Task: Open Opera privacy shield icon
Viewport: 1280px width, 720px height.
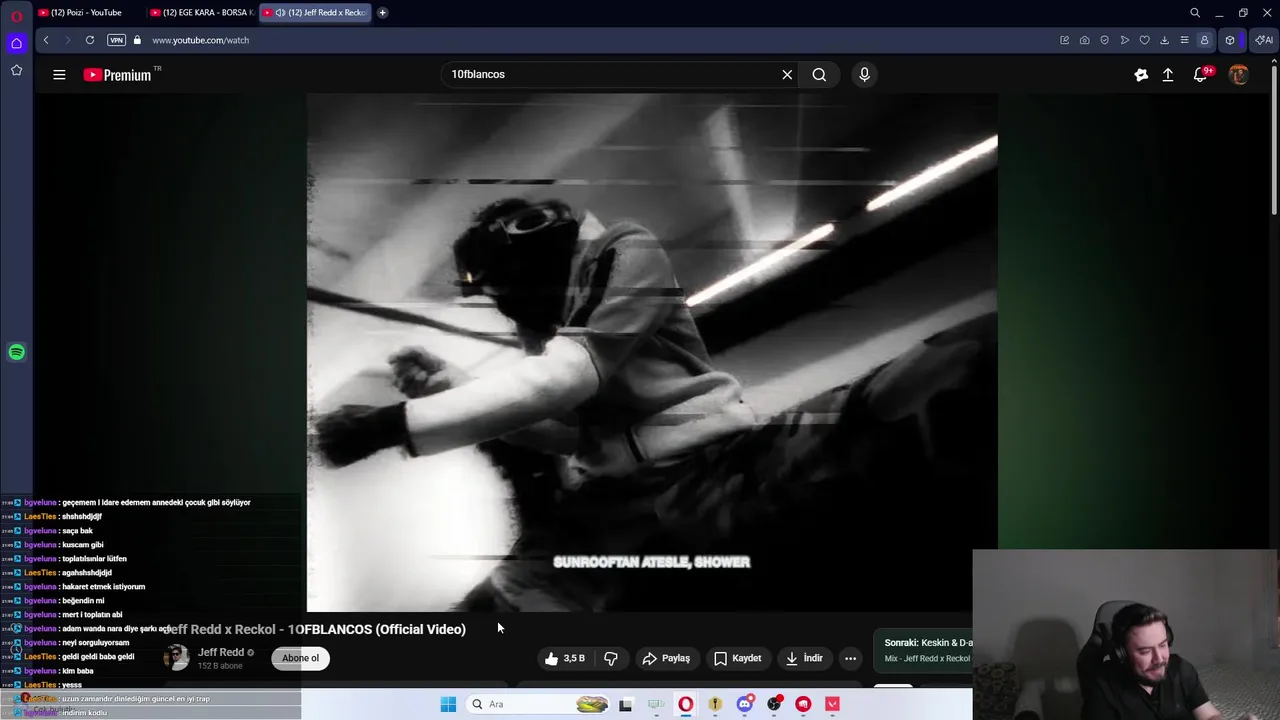Action: pos(1104,40)
